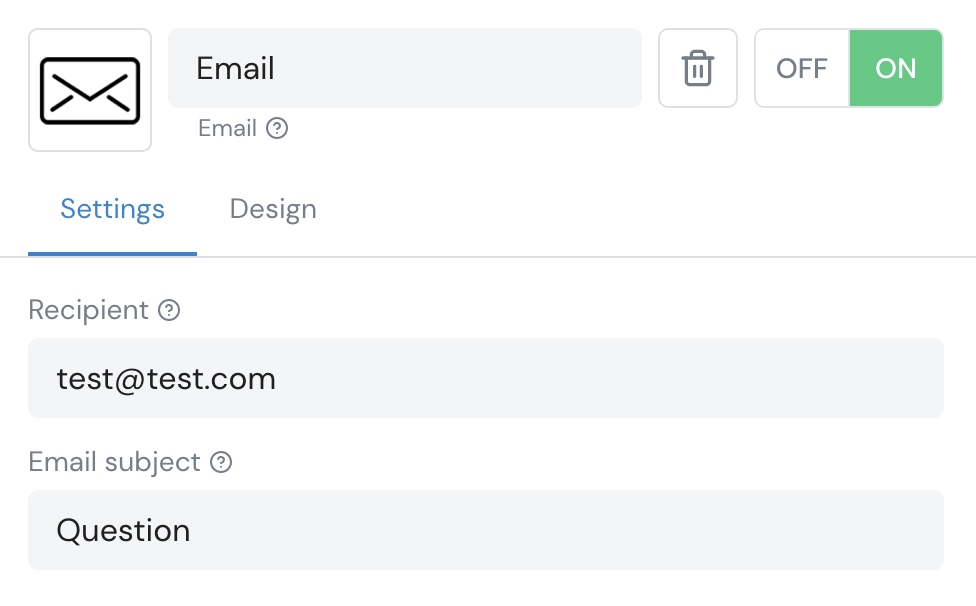976x606 pixels.
Task: Click the blue underline beneath Settings
Action: 112,253
